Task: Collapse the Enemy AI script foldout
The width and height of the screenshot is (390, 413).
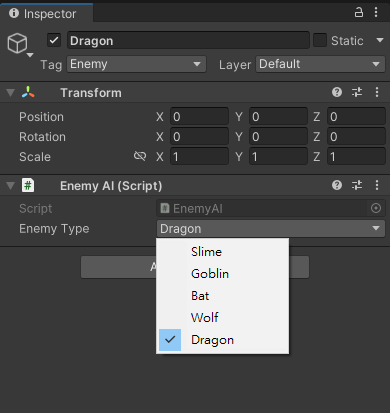Action: [x=11, y=186]
